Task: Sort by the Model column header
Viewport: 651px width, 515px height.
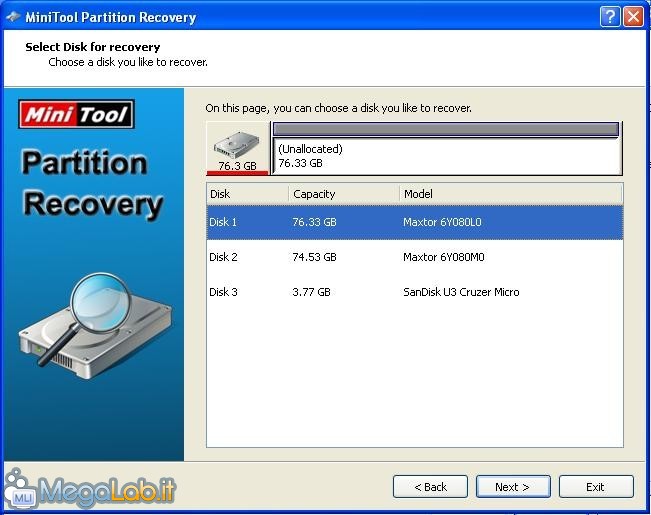Action: click(x=511, y=194)
